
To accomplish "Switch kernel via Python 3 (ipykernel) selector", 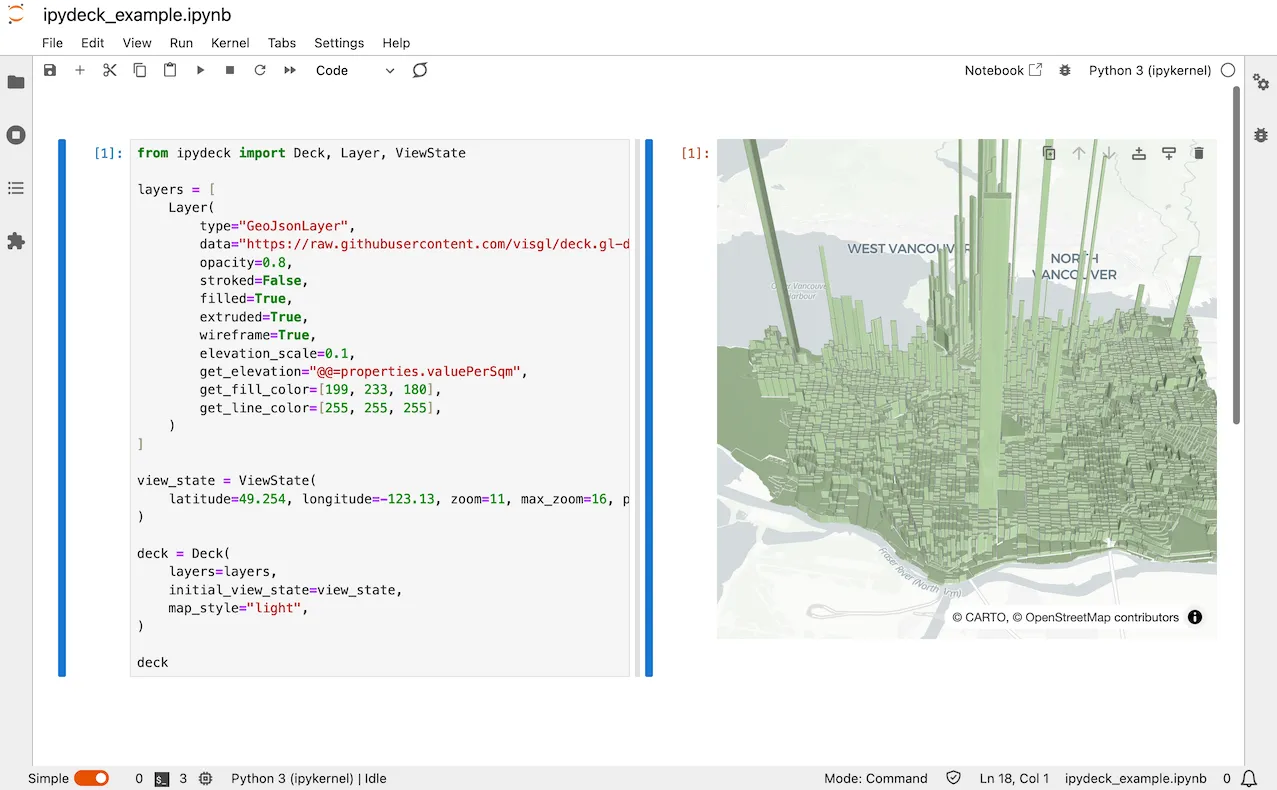I will [x=1149, y=70].
